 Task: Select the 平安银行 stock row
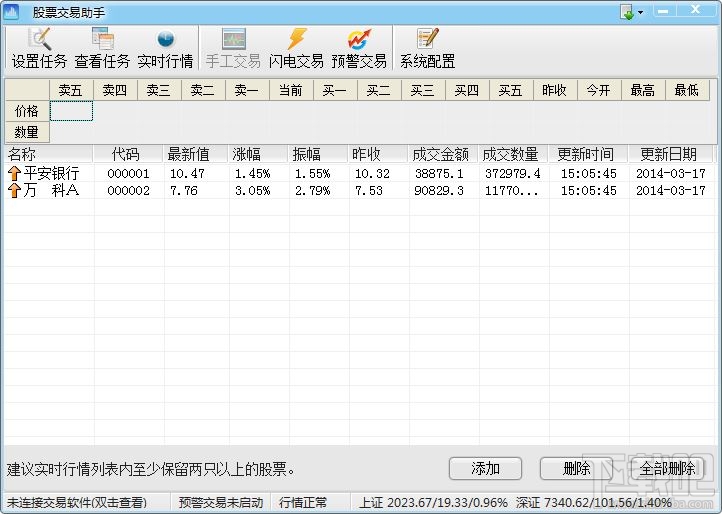coord(359,174)
